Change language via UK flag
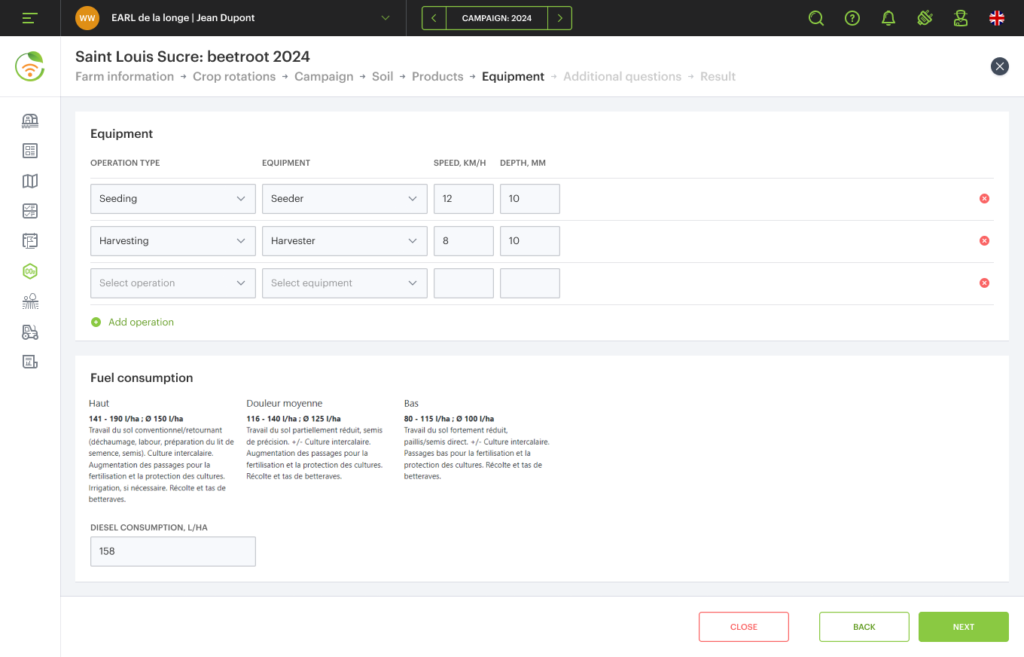 coord(997,18)
